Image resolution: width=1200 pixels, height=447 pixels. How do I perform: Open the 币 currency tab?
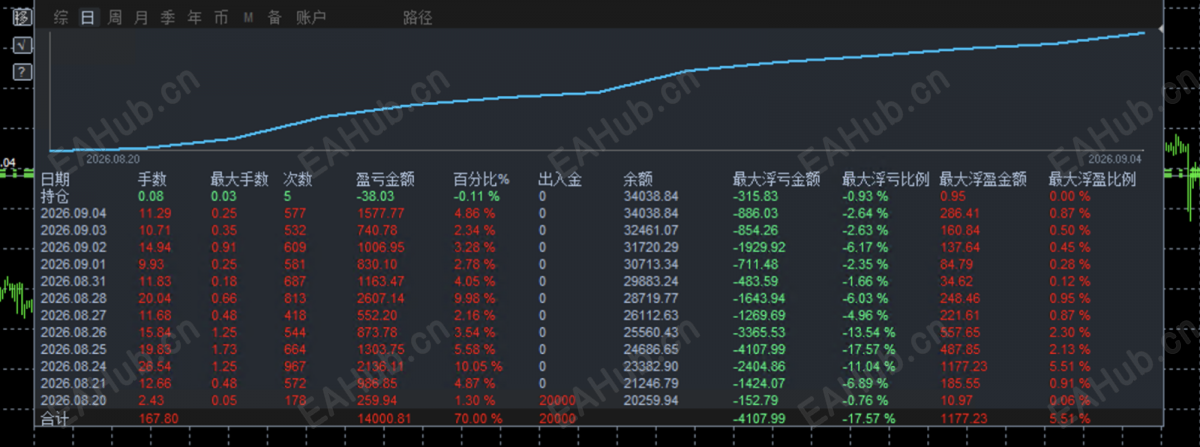(x=220, y=17)
